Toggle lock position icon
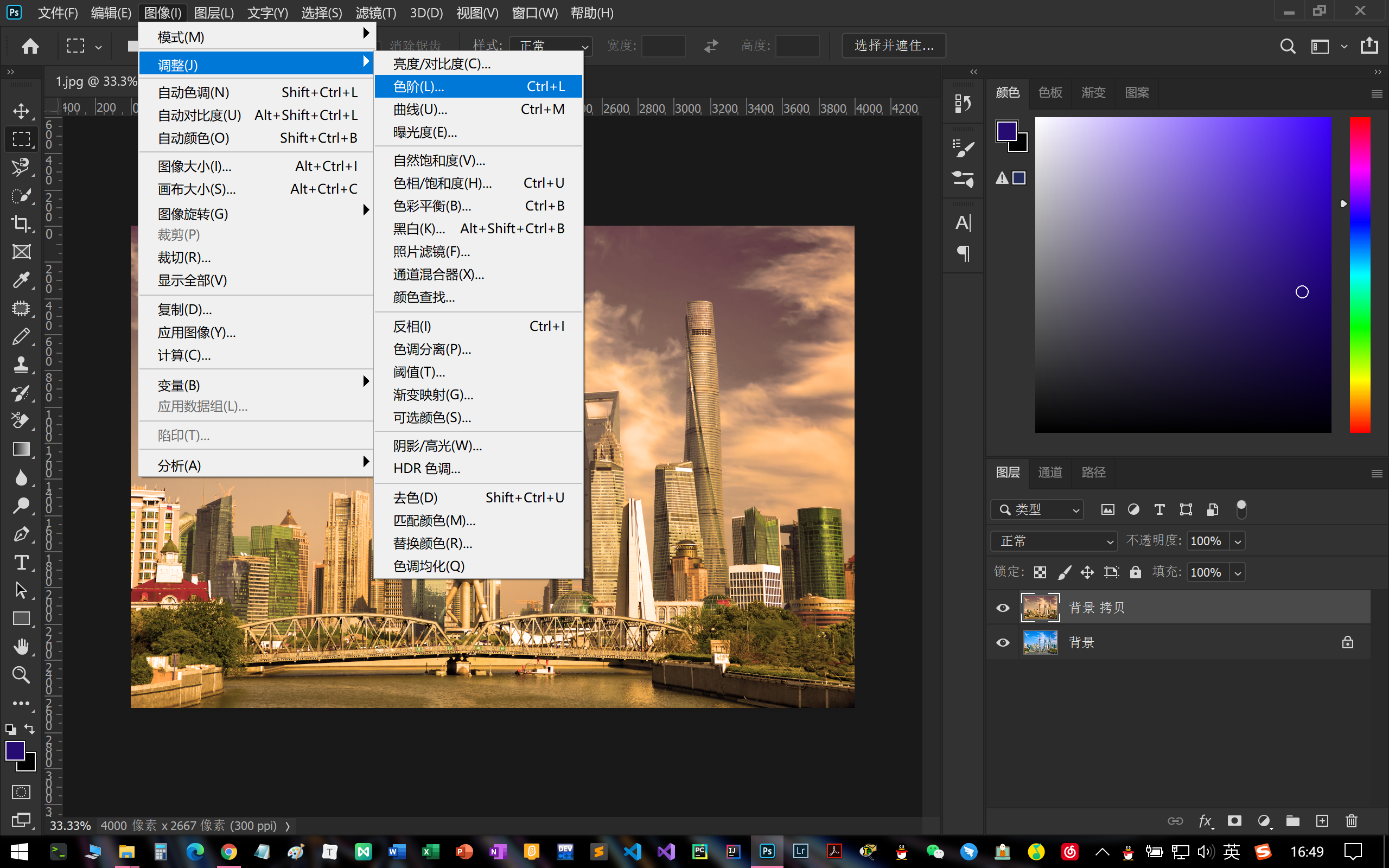The image size is (1389, 868). 1087,572
